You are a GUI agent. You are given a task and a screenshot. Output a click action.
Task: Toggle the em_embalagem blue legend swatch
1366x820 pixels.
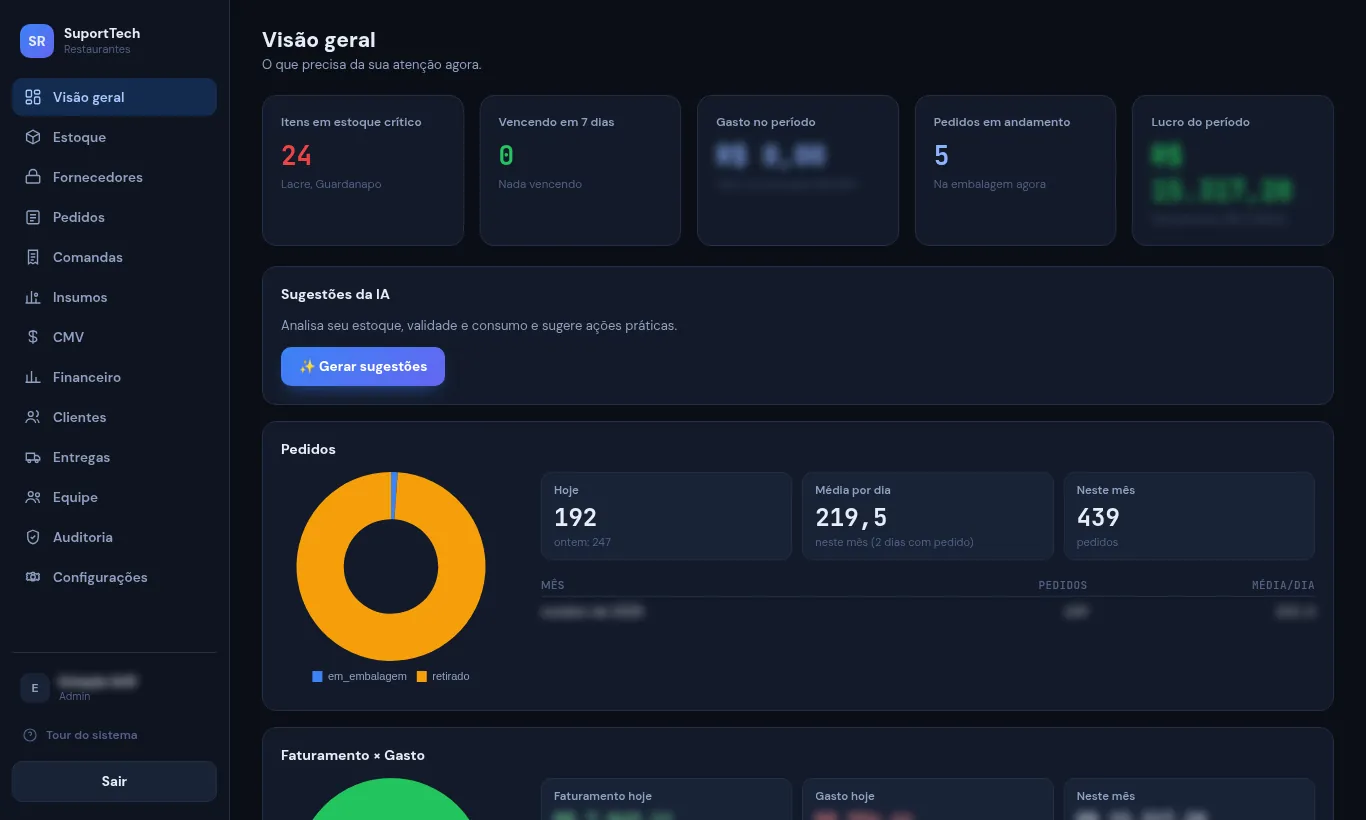317,677
